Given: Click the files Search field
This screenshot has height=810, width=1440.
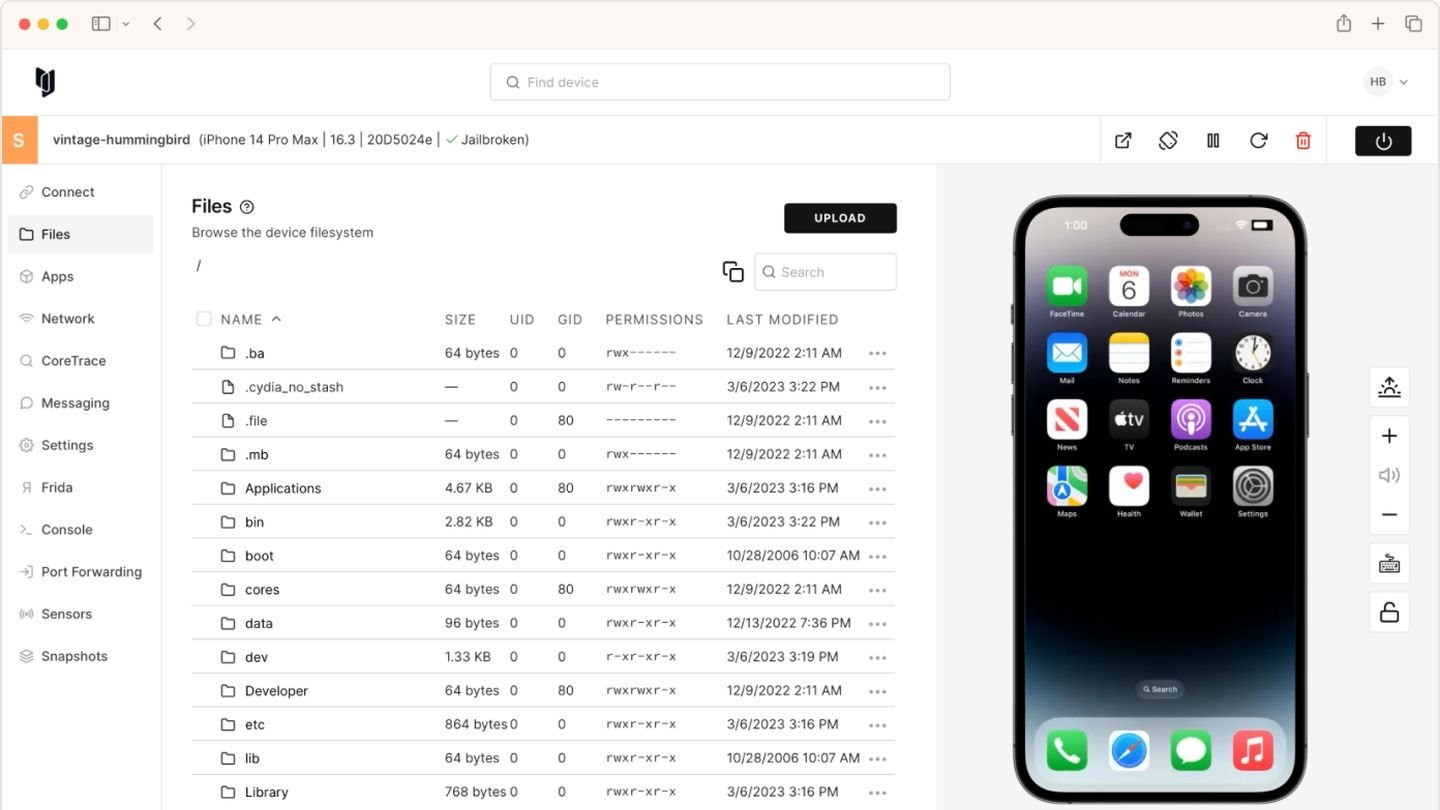Looking at the screenshot, I should point(825,272).
